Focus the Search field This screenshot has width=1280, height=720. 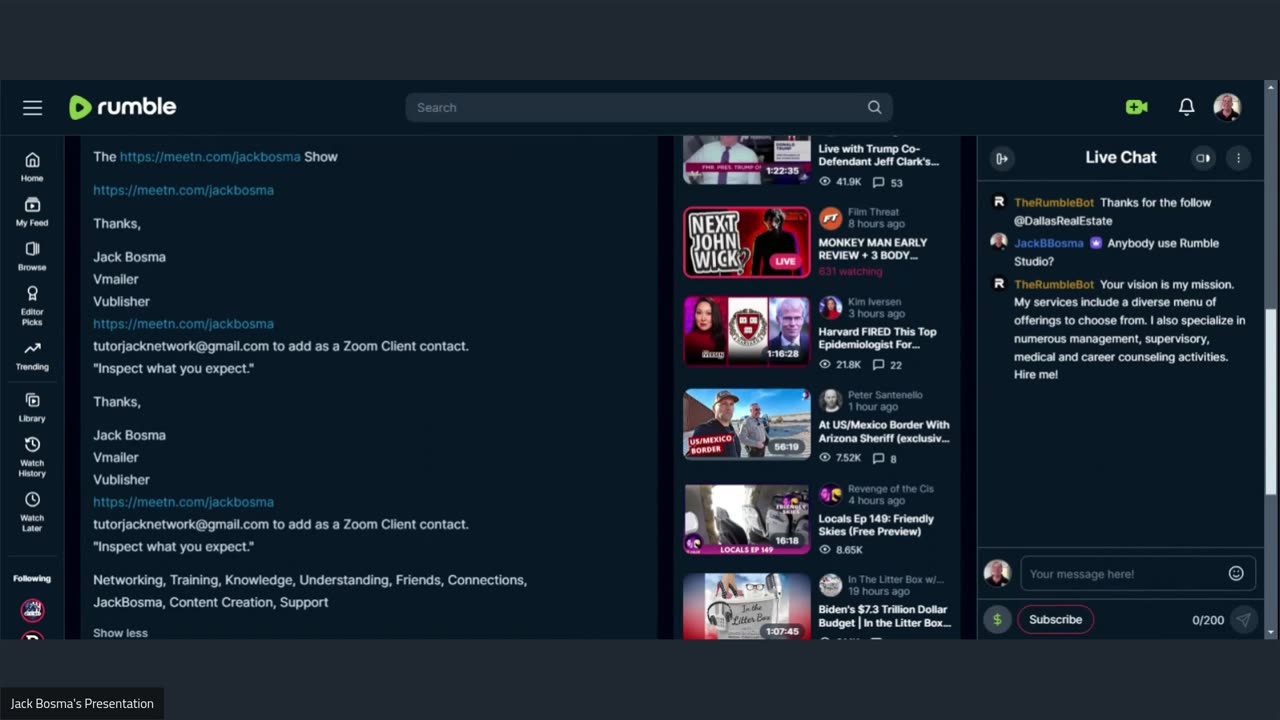point(649,107)
